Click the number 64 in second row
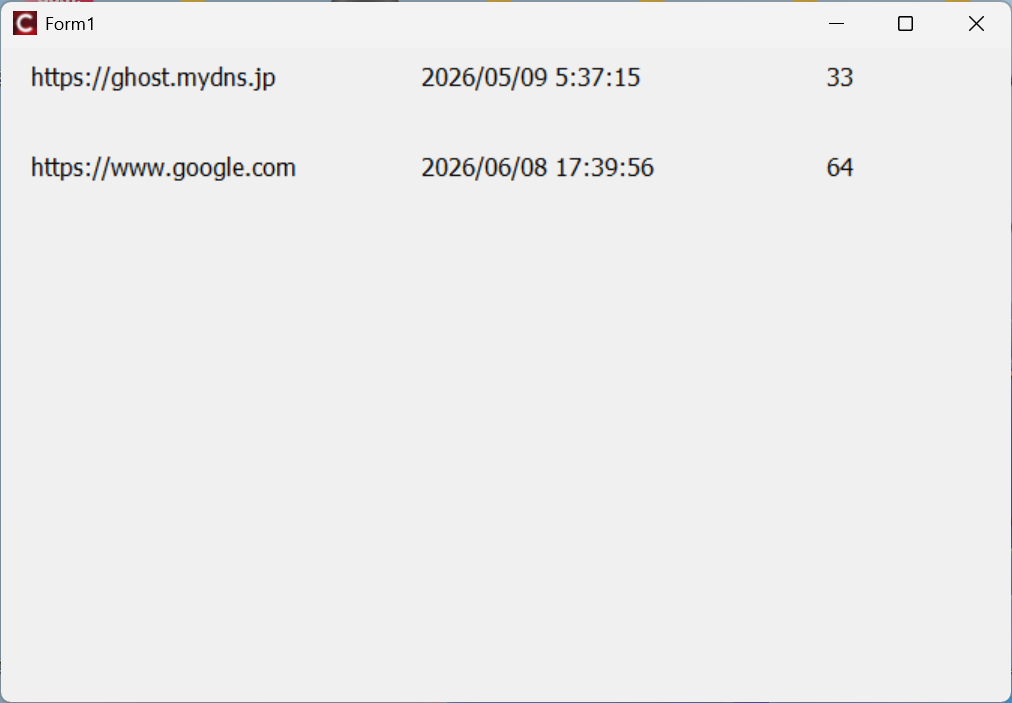Screen dimensions: 1012x703 (x=839, y=167)
